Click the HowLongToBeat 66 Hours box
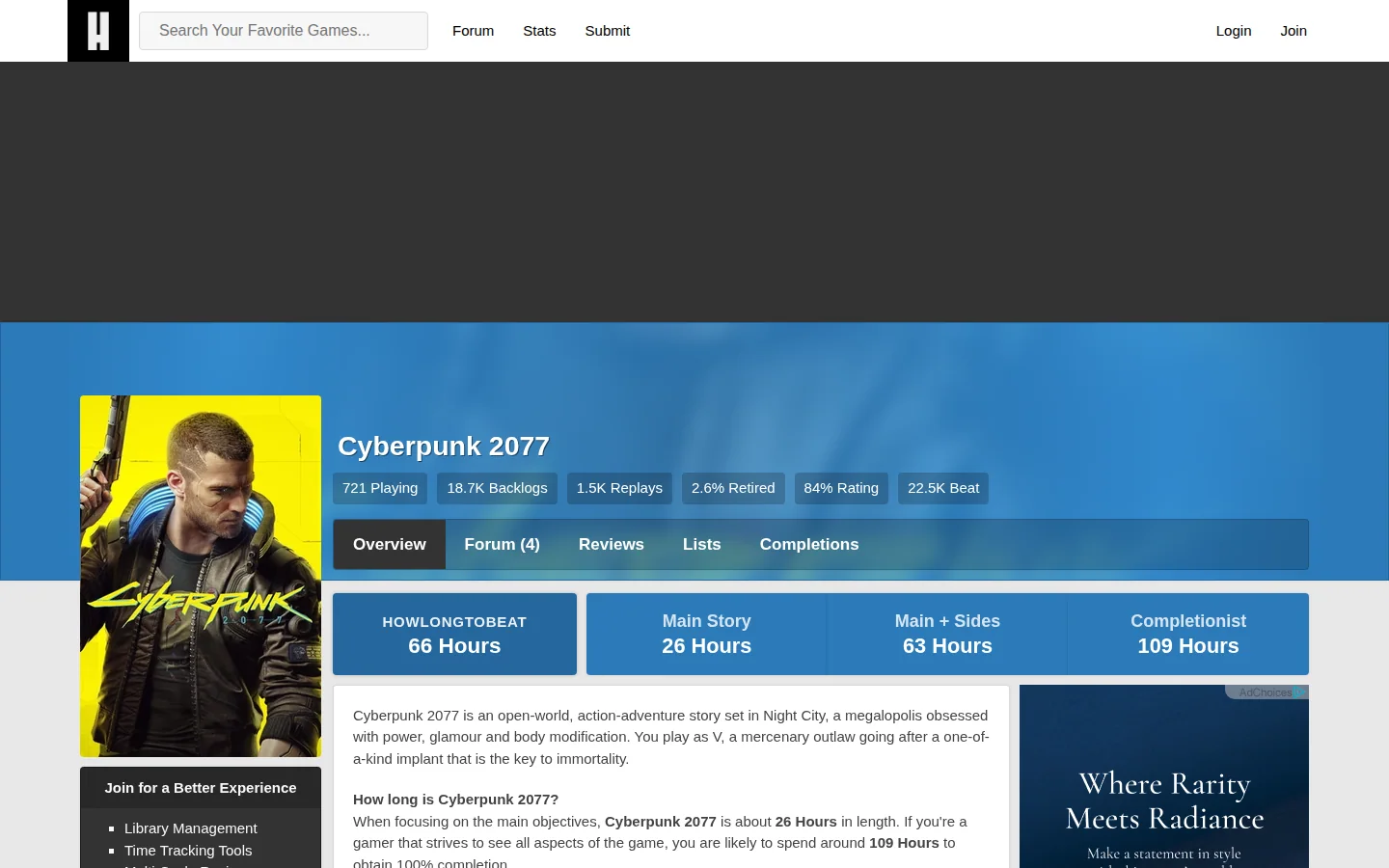 coord(454,635)
